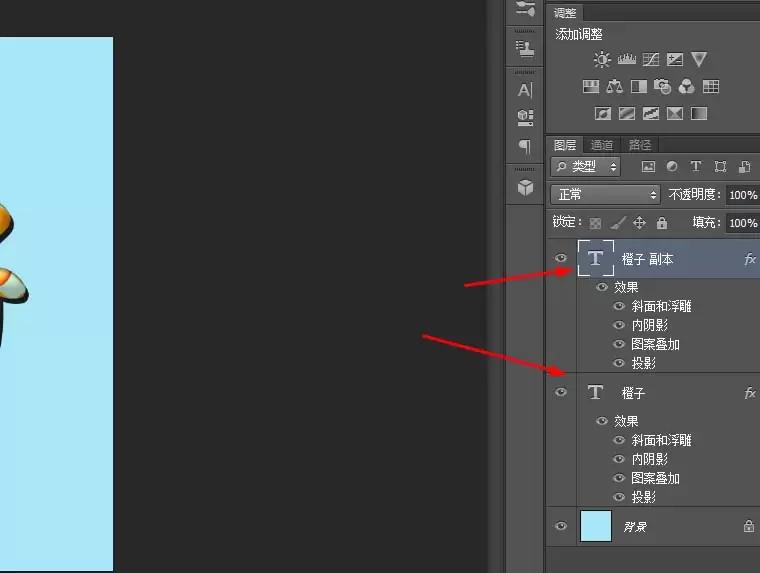Toggle 投影 effect on 橙子 layer
Image resolution: width=760 pixels, height=573 pixels.
pyautogui.click(x=619, y=497)
